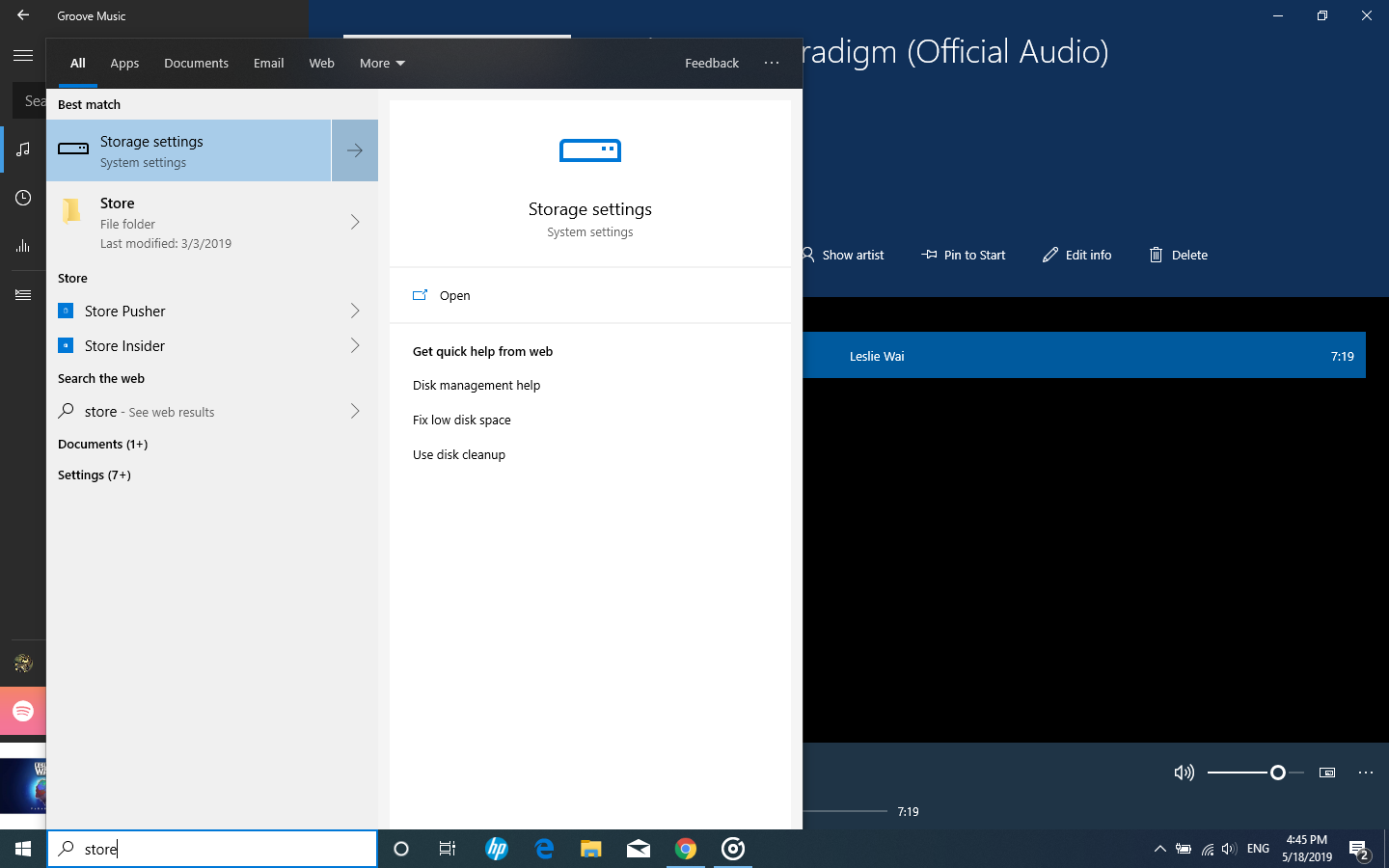This screenshot has width=1389, height=868.
Task: Launch Microsoft Edge from taskbar
Action: [544, 849]
